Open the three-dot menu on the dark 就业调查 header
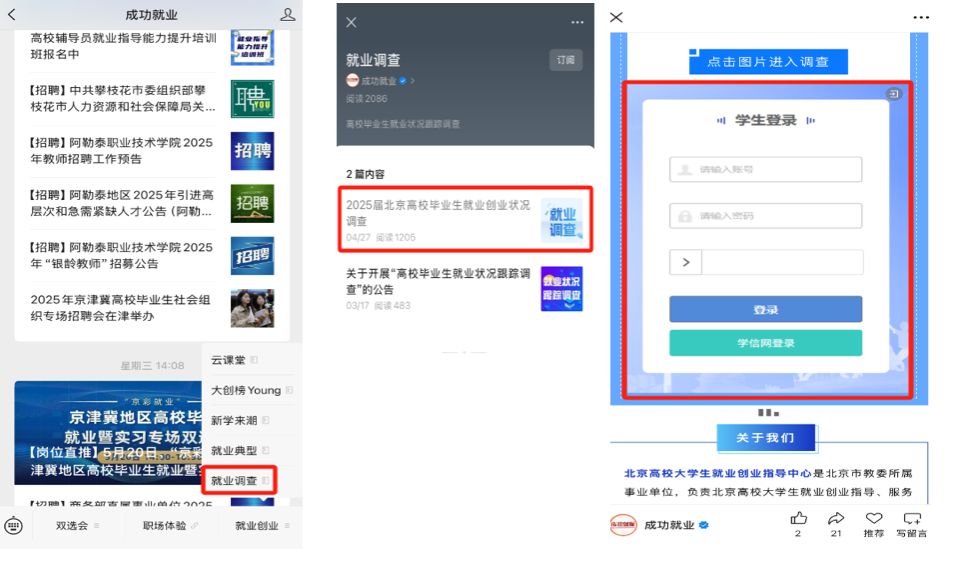Image resolution: width=968 pixels, height=579 pixels. click(577, 22)
